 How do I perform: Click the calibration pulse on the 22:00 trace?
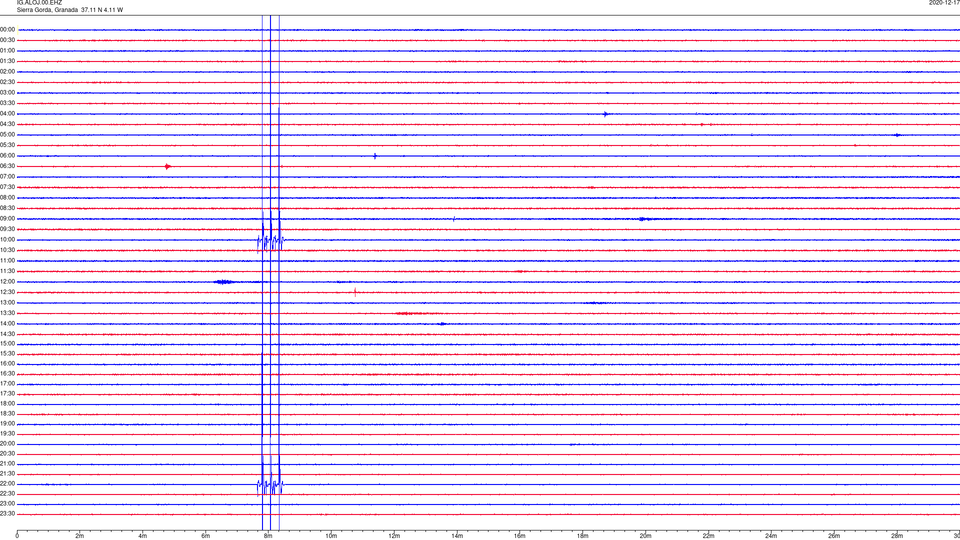click(270, 485)
